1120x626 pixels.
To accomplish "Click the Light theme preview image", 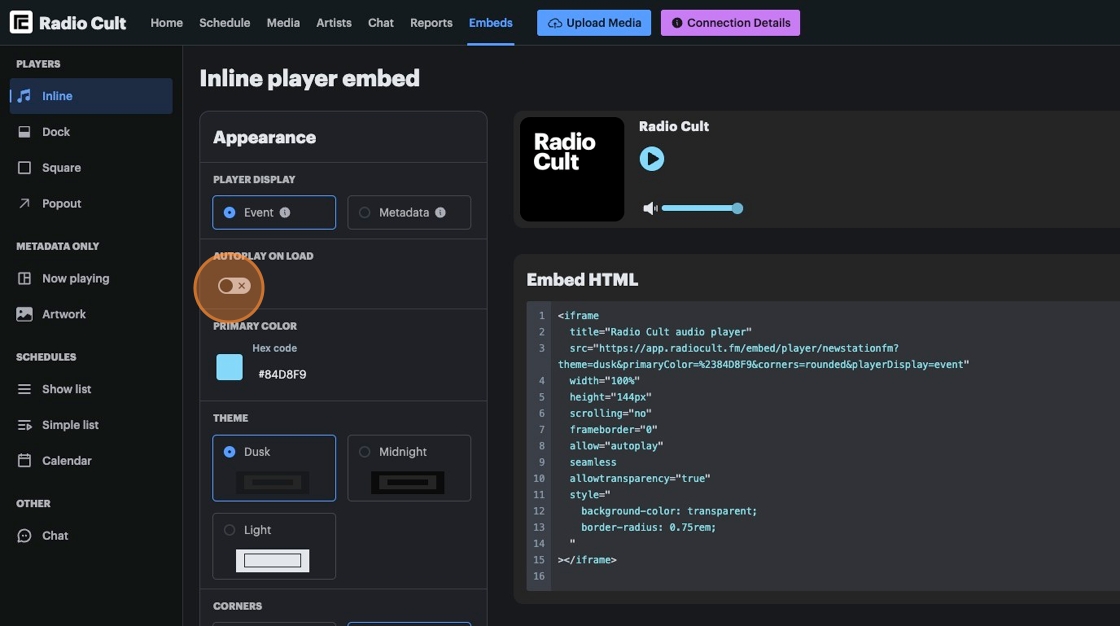I will [x=273, y=560].
